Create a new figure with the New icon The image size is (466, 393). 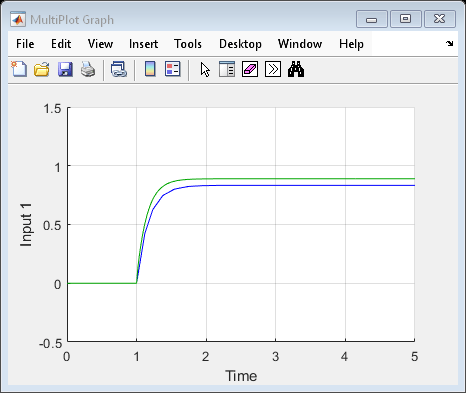[19, 69]
